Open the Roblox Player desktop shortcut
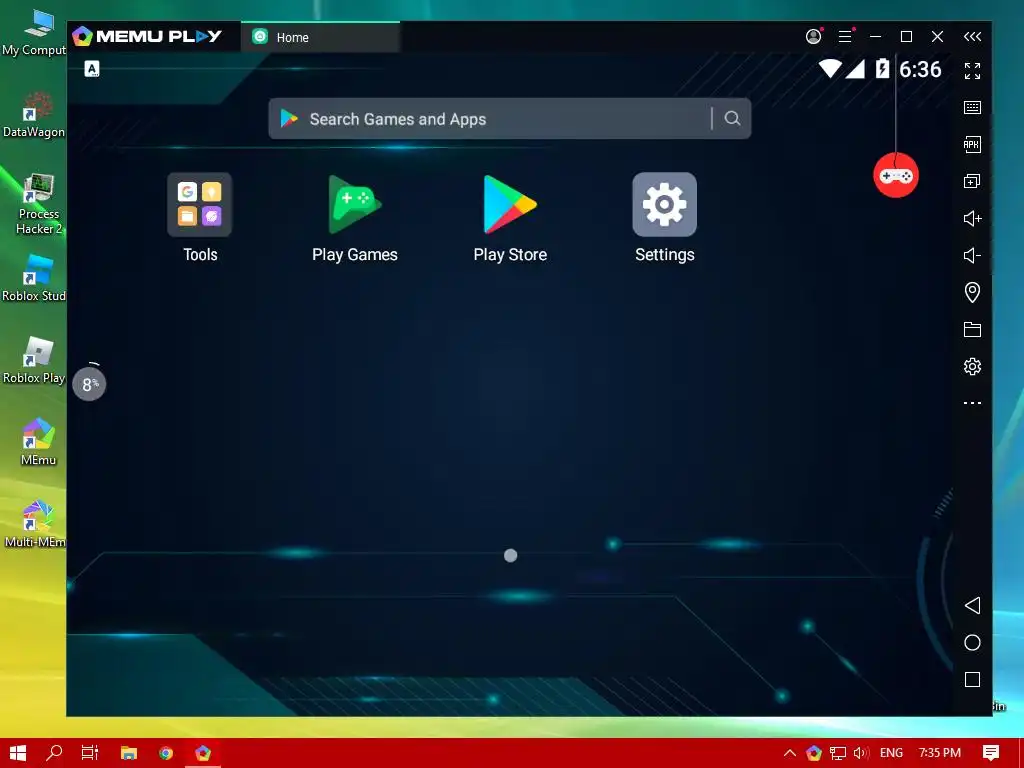The image size is (1024, 768). [34, 360]
